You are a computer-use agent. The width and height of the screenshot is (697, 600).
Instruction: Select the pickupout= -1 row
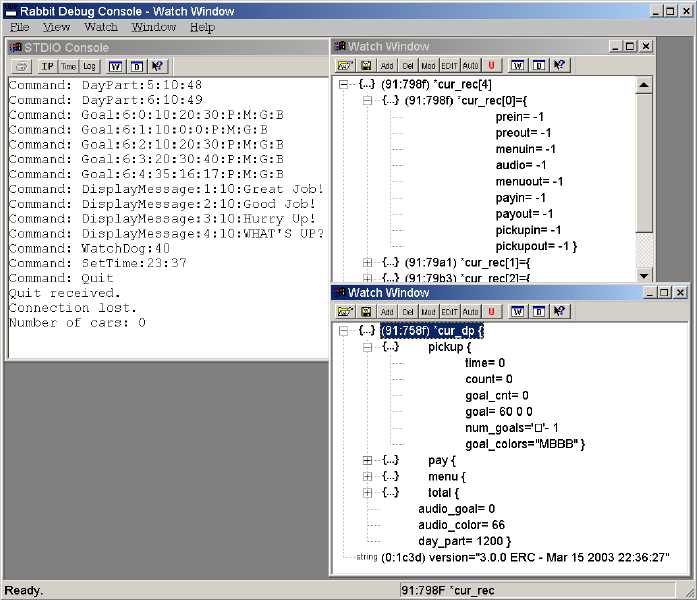(x=536, y=246)
